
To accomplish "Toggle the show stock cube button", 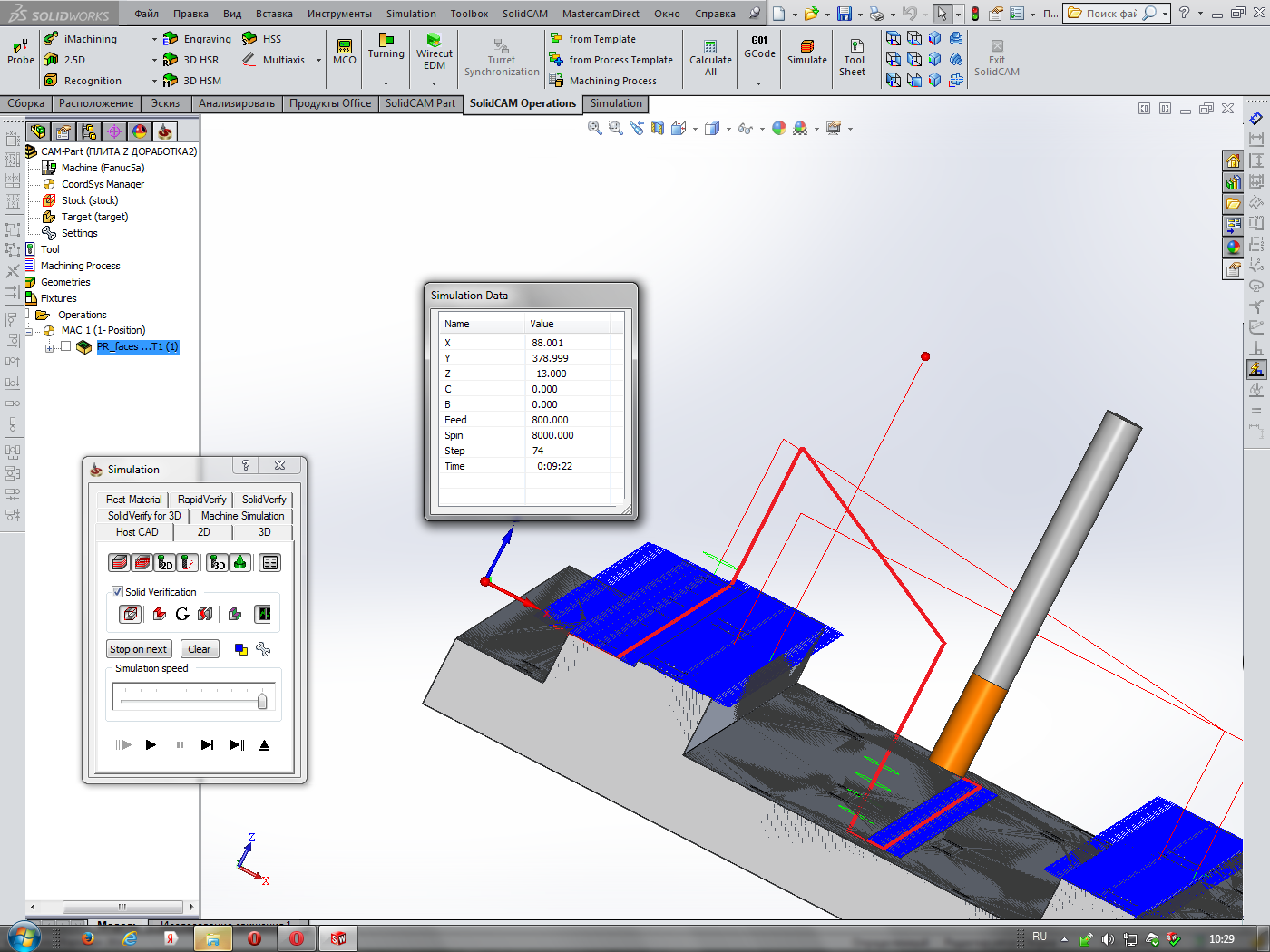I will 131,614.
